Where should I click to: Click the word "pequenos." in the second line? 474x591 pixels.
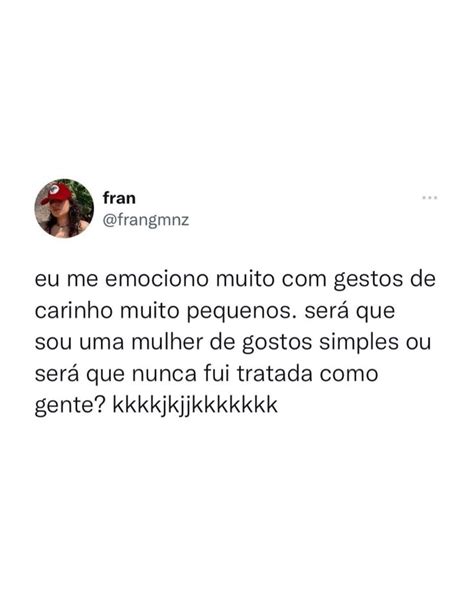click(241, 312)
